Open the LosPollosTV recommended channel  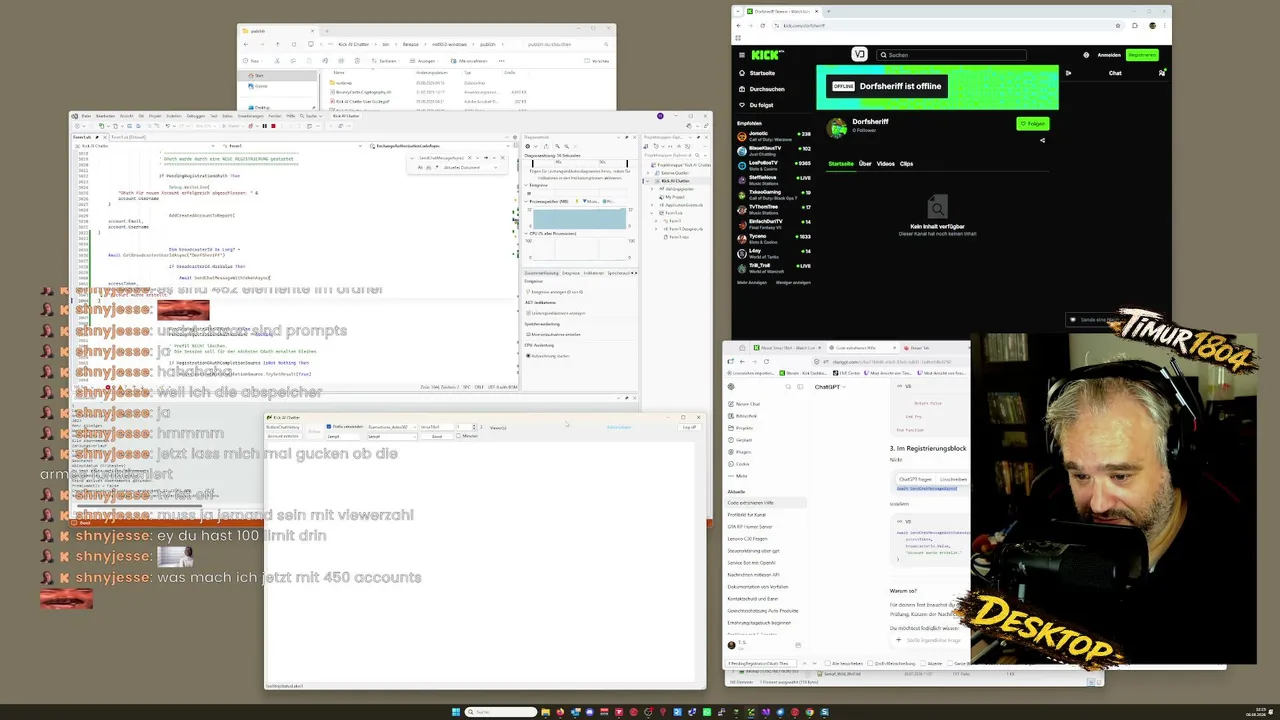(x=773, y=164)
